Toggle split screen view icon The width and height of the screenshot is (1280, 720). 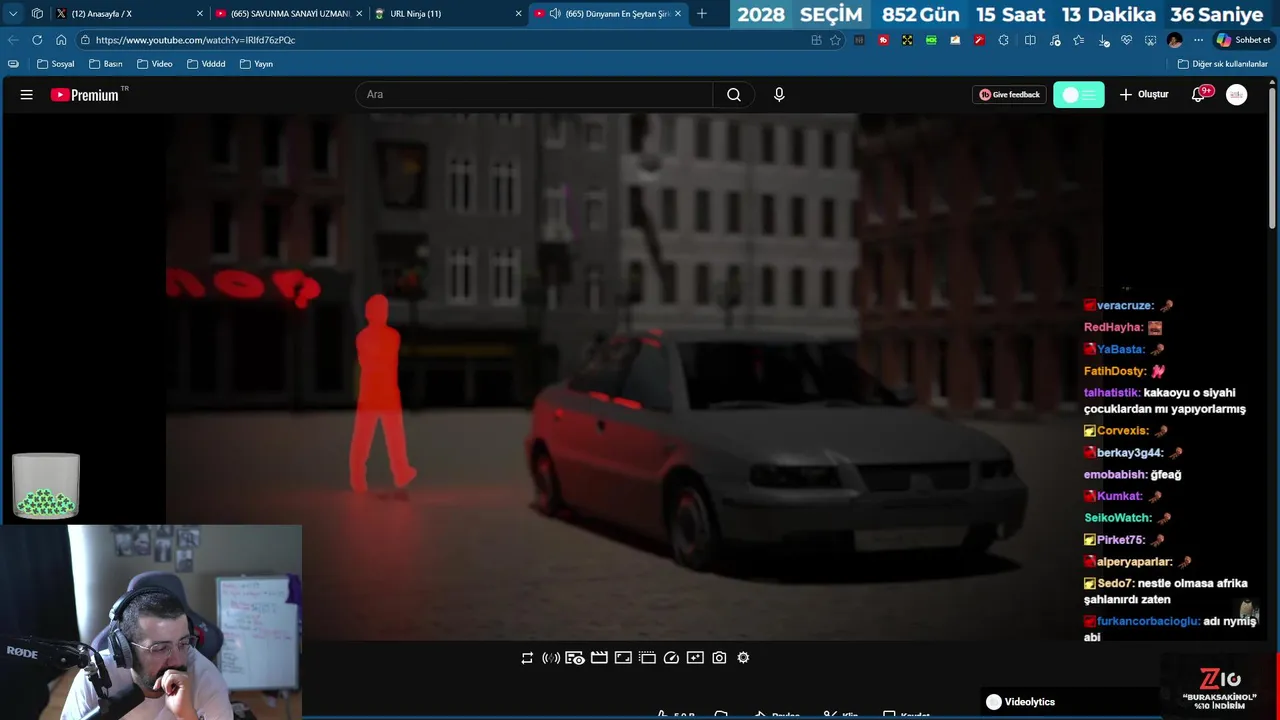click(x=1030, y=40)
